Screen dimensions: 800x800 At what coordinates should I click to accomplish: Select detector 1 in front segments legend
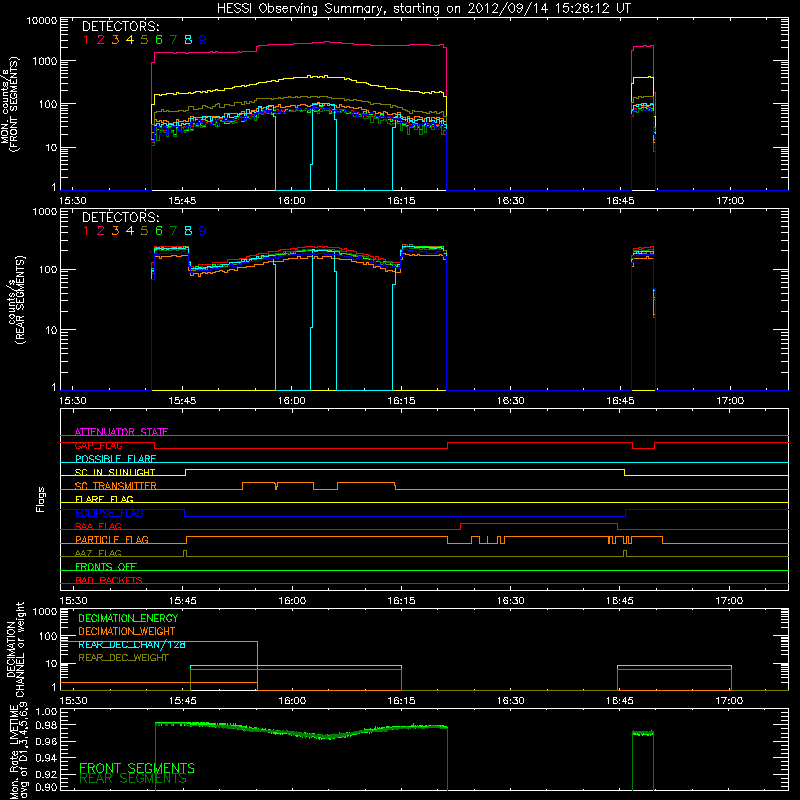[x=86, y=40]
